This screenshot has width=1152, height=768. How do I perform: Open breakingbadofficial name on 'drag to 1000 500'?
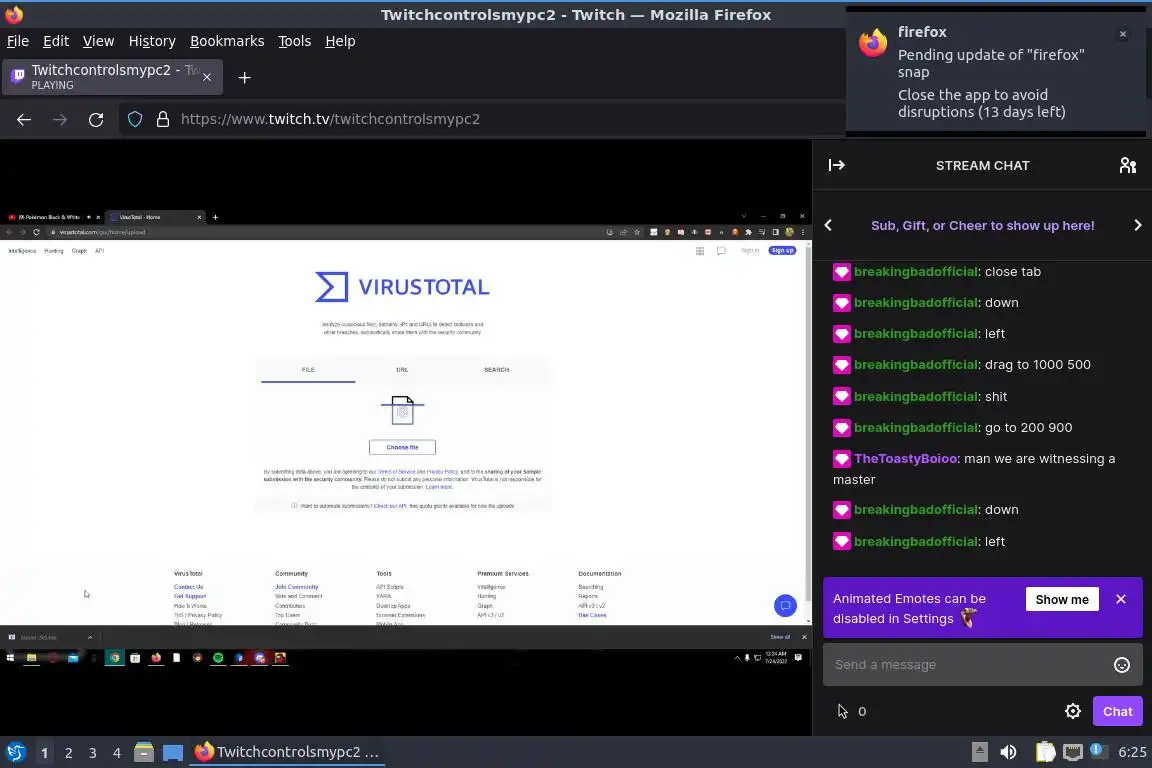[916, 365]
